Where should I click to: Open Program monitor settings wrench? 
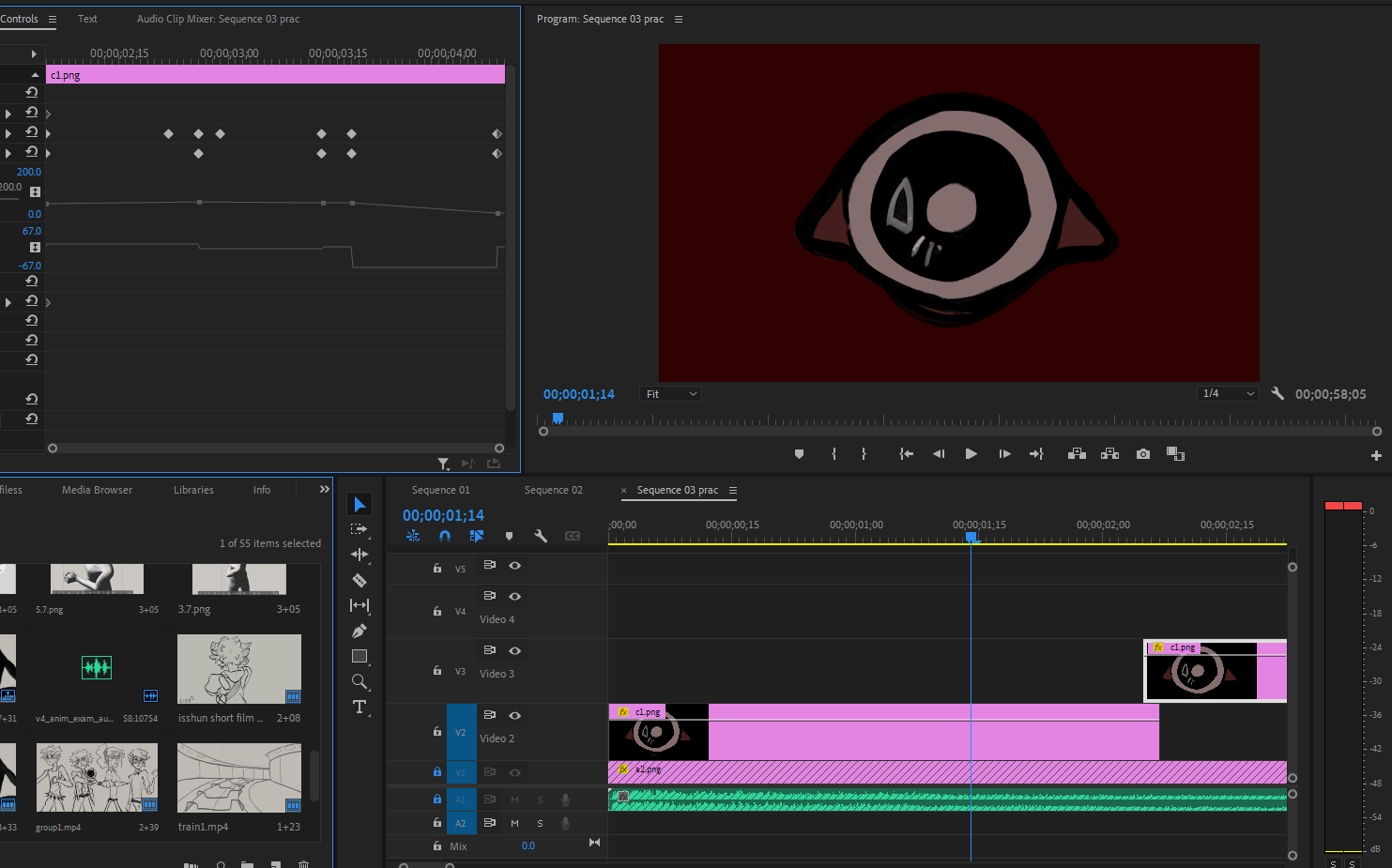(x=1277, y=394)
